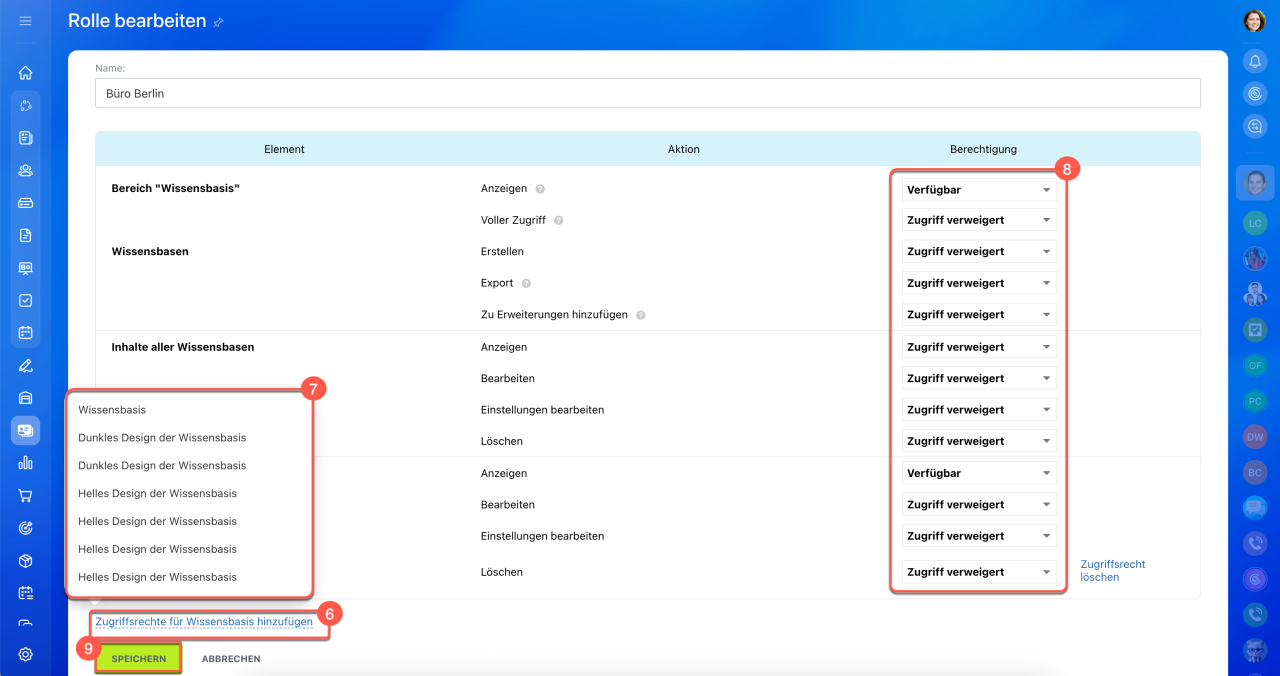Open the tasks checkmark icon in sidebar

(x=26, y=300)
